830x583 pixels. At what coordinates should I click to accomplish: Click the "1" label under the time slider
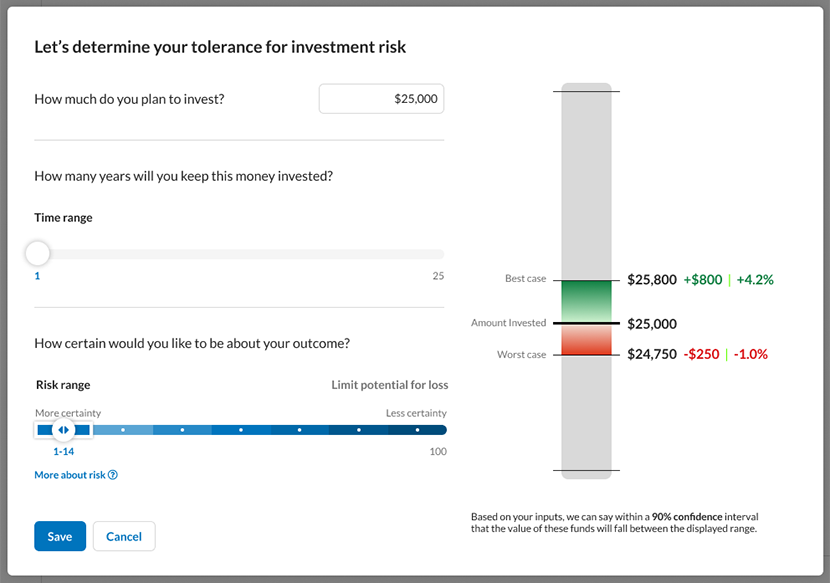point(36,275)
